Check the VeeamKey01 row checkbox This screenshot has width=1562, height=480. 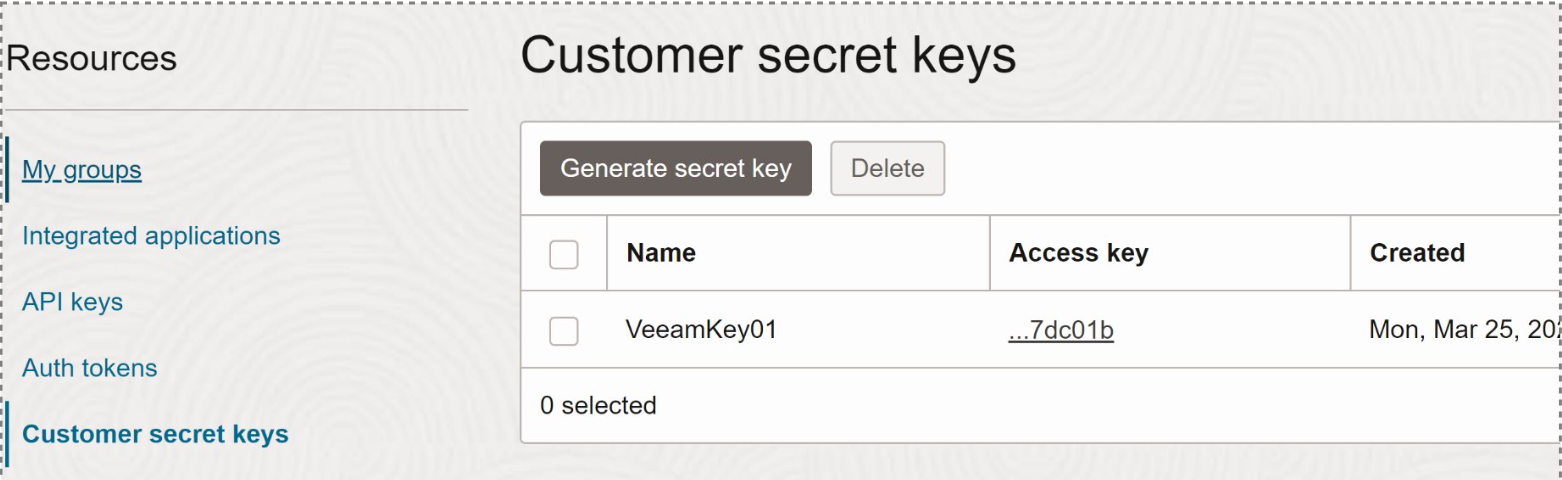[x=564, y=331]
